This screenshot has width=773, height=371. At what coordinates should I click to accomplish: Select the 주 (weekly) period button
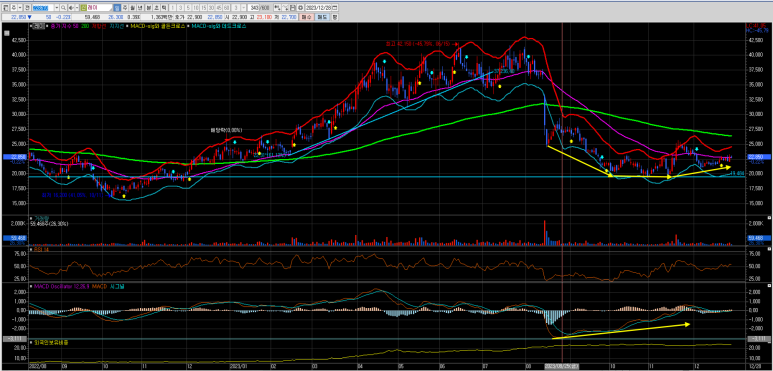tap(125, 8)
